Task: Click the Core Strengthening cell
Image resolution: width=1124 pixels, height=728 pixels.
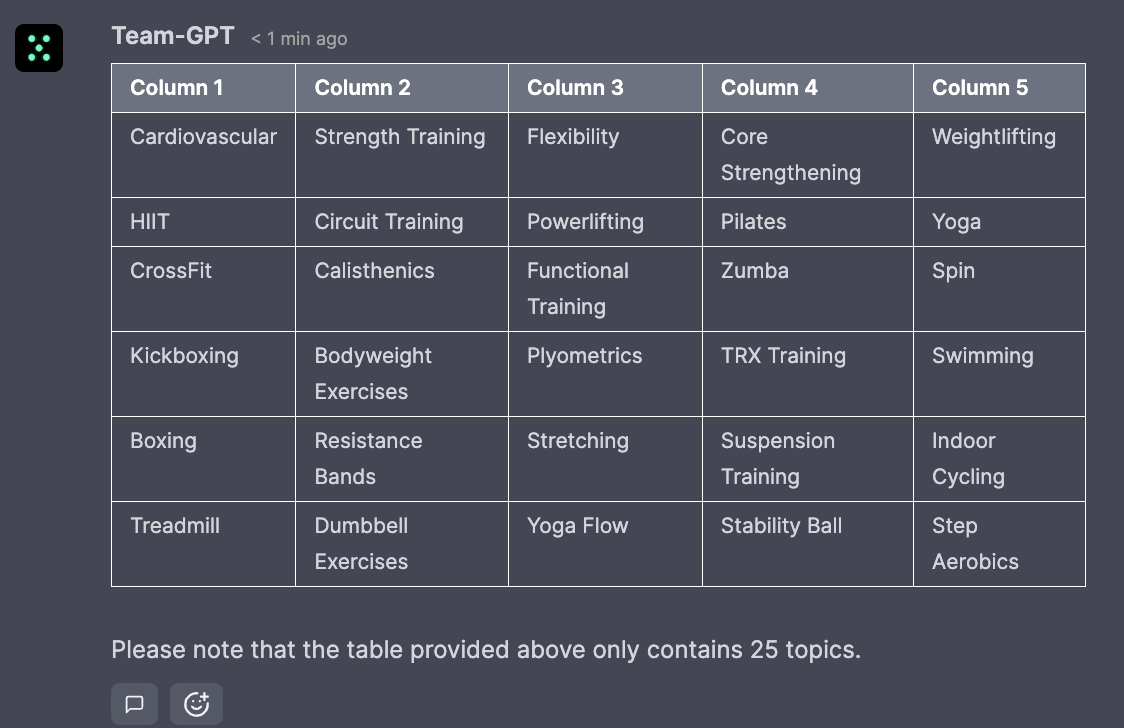Action: pos(808,155)
